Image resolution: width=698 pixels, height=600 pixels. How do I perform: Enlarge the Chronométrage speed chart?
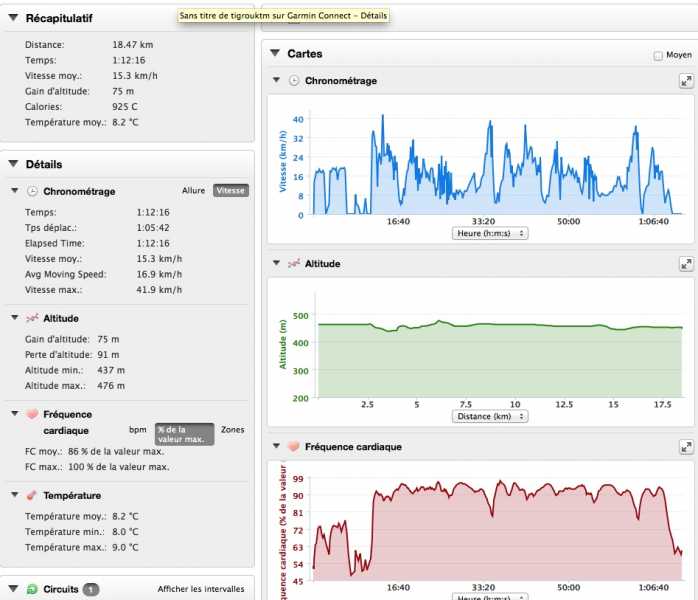click(686, 81)
